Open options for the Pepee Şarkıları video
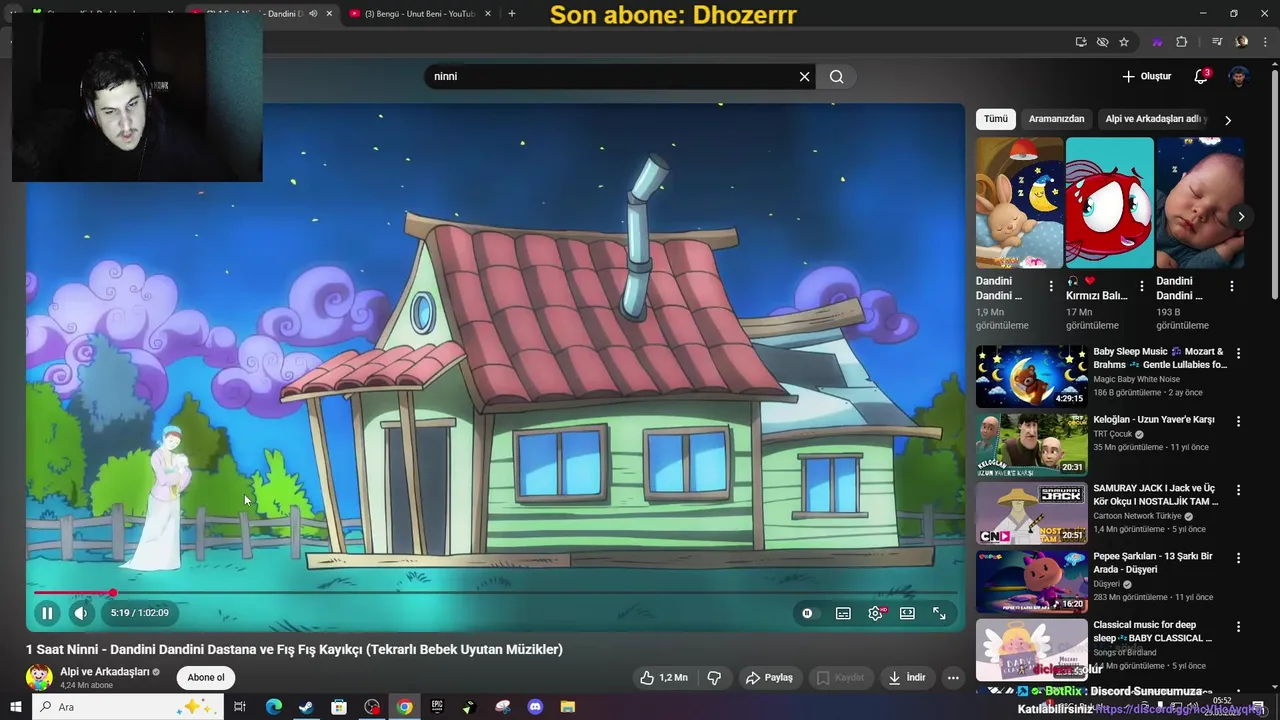Image resolution: width=1280 pixels, height=720 pixels. 1238,558
